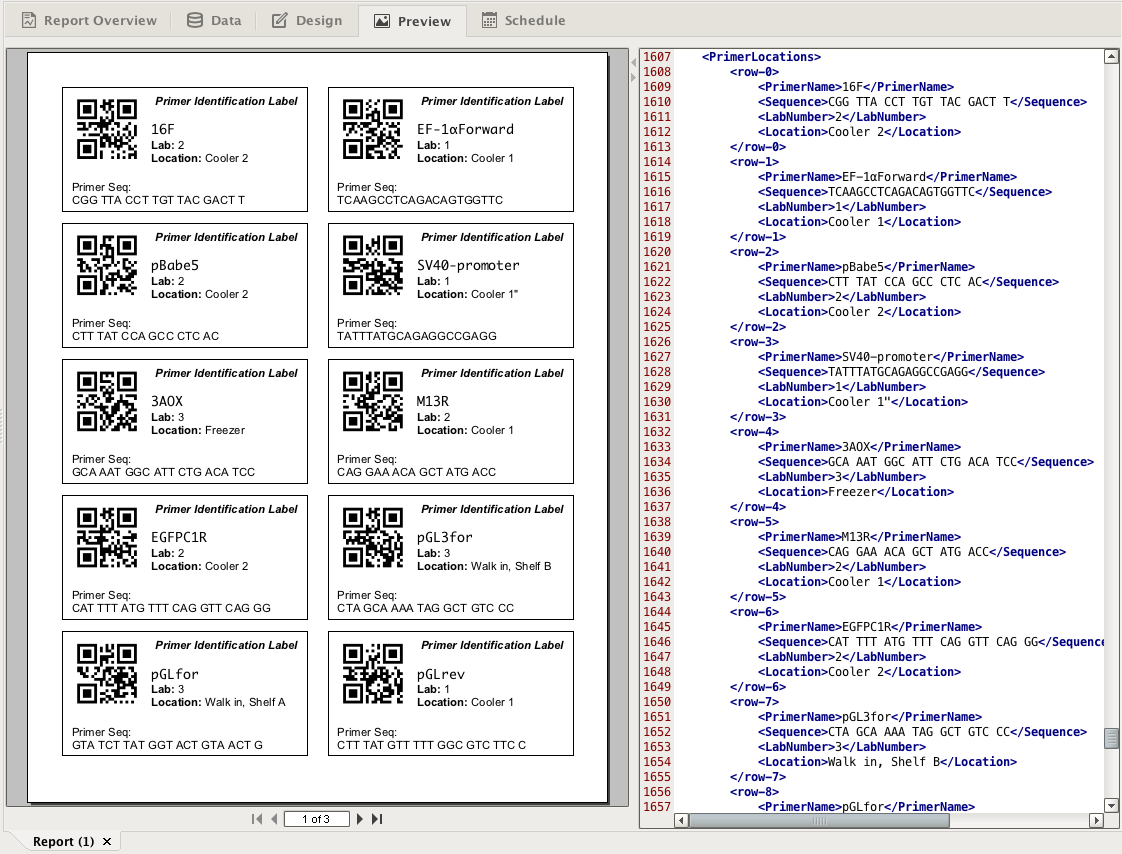Click horizontal scrollbar right arrow
The width and height of the screenshot is (1122, 854).
click(1096, 821)
